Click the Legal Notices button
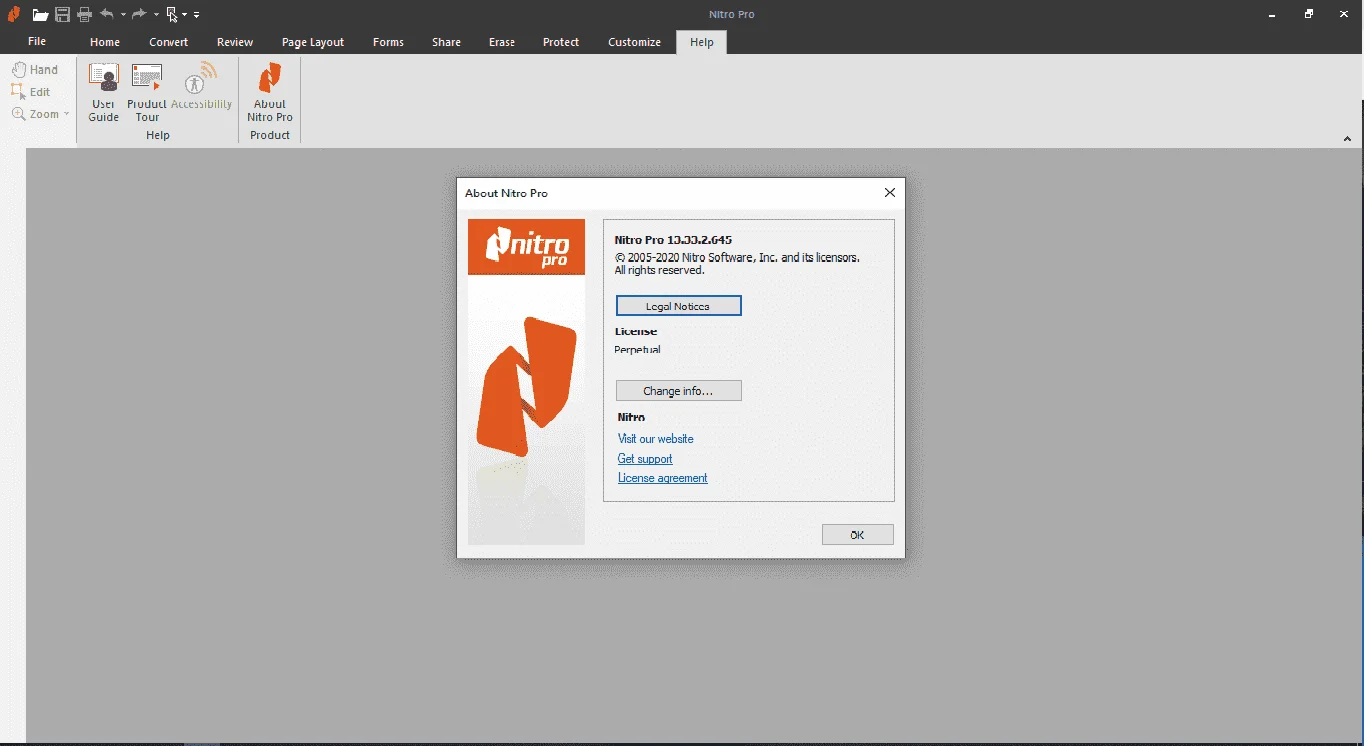This screenshot has height=746, width=1370. pos(678,306)
